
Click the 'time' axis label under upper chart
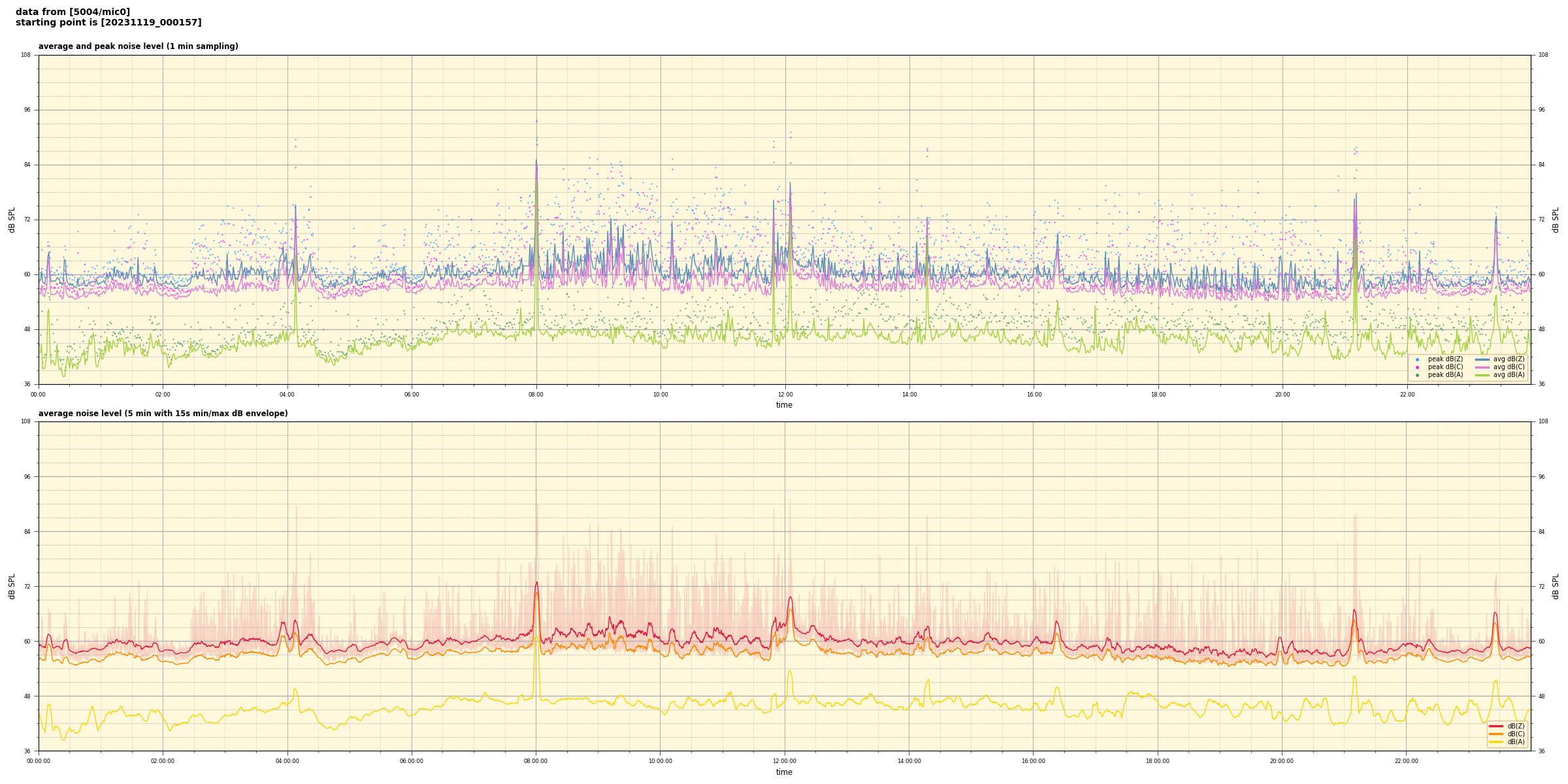(784, 405)
